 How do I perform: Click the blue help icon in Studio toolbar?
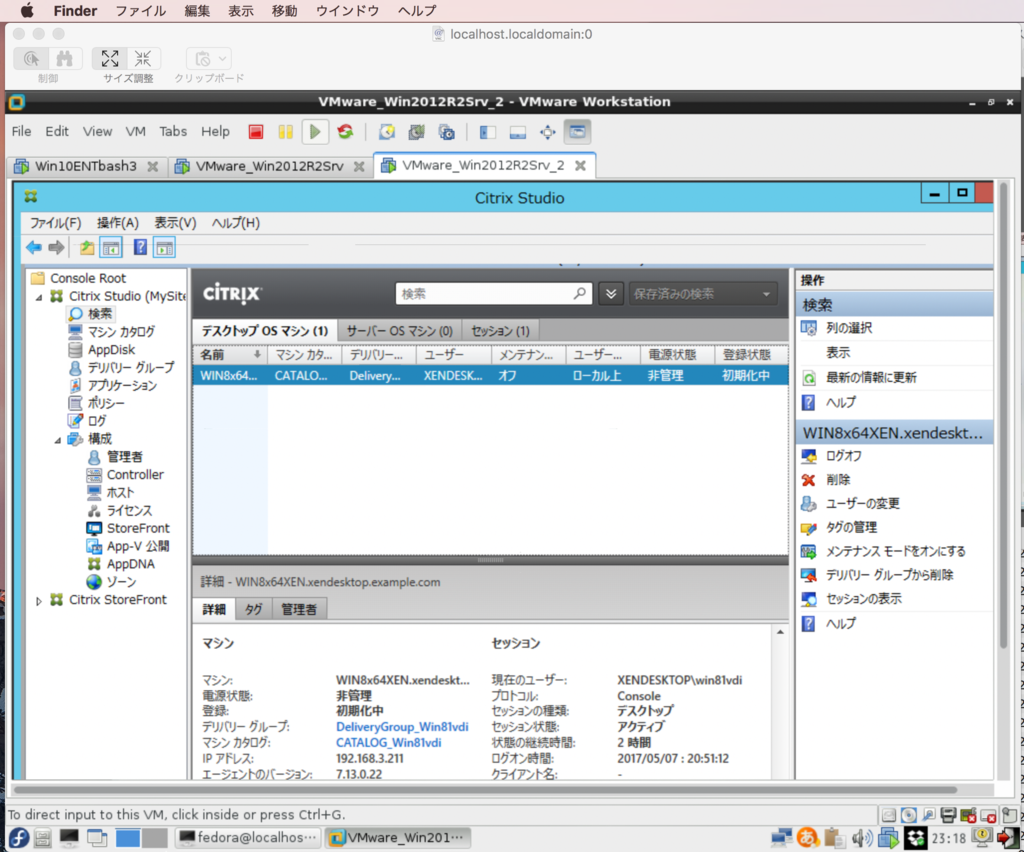[140, 247]
